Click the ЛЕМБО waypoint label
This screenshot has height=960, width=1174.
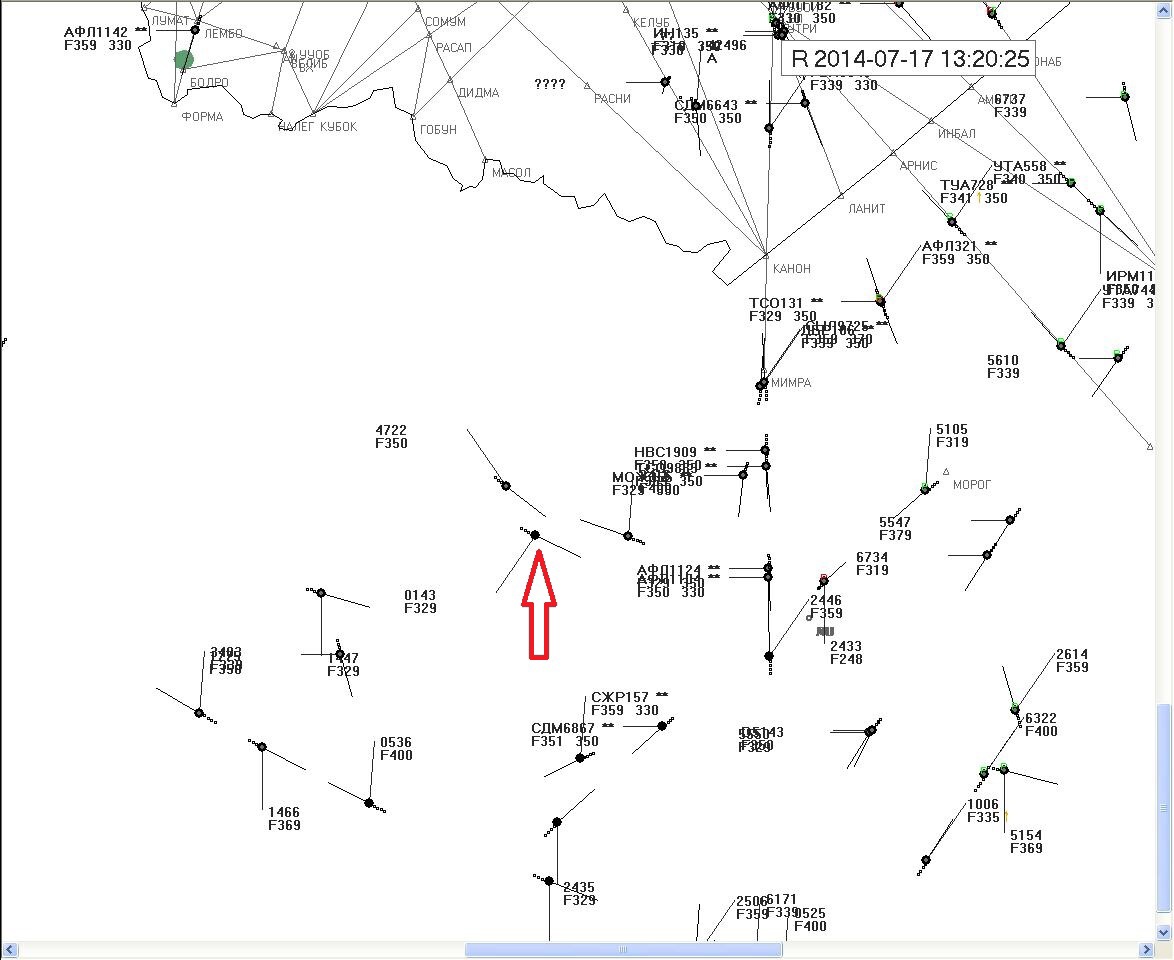point(223,34)
